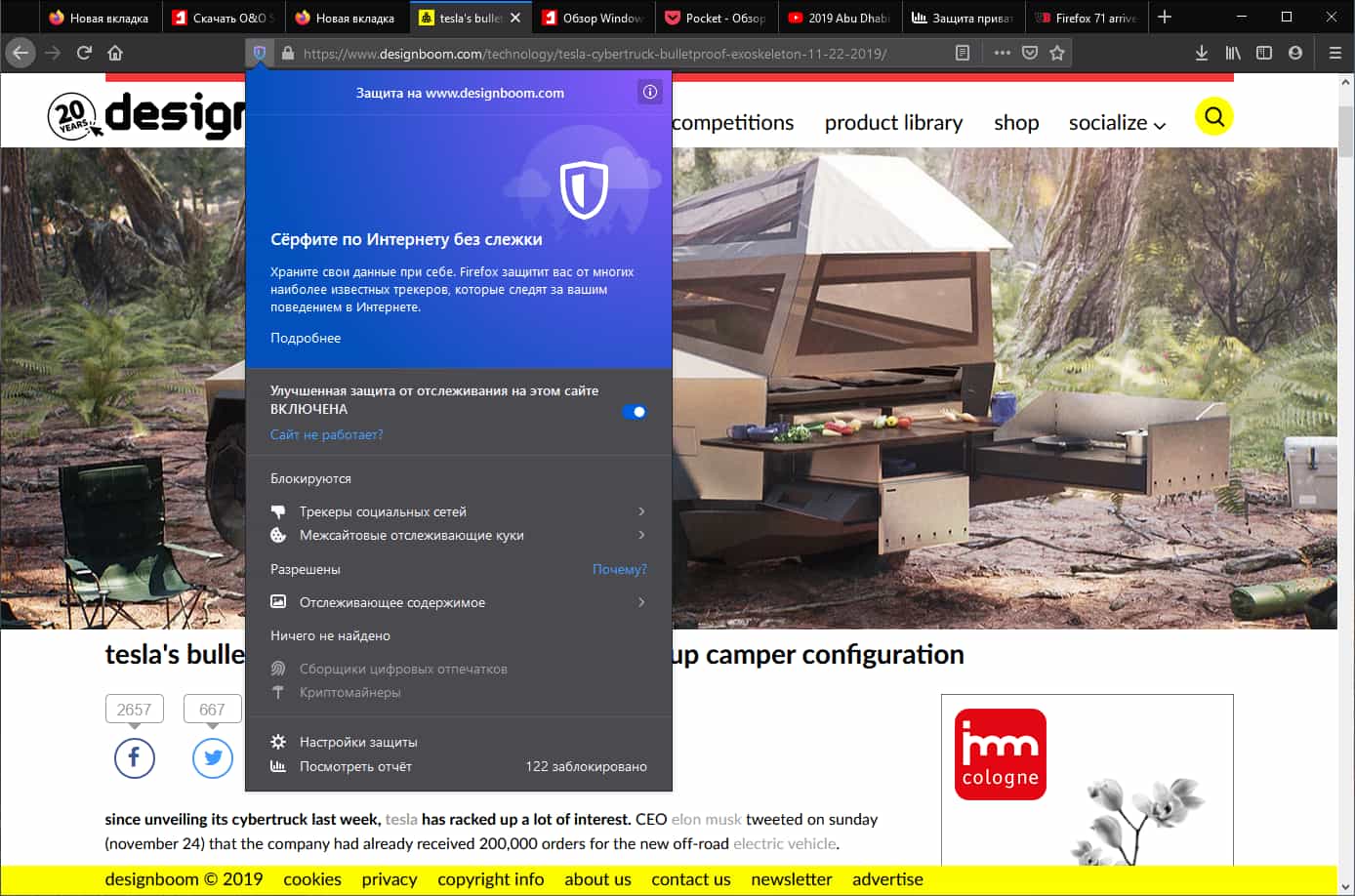Open the socialize dropdown menu
The width and height of the screenshot is (1355, 896).
coord(1117,123)
